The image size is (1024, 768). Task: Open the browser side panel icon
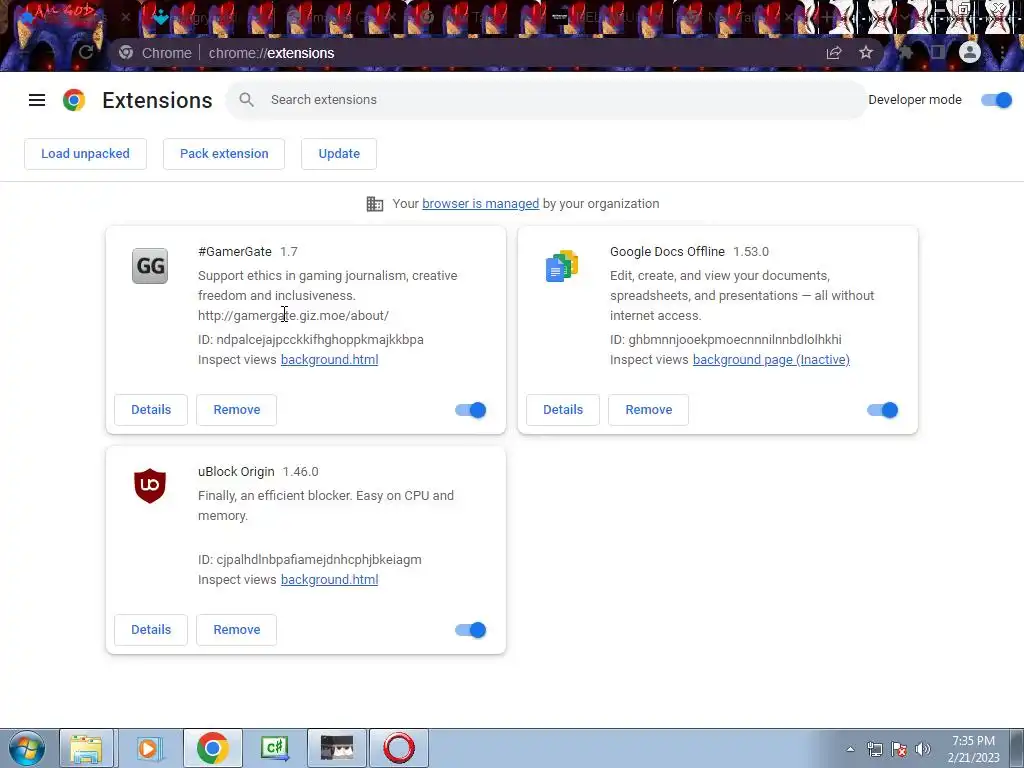point(938,52)
